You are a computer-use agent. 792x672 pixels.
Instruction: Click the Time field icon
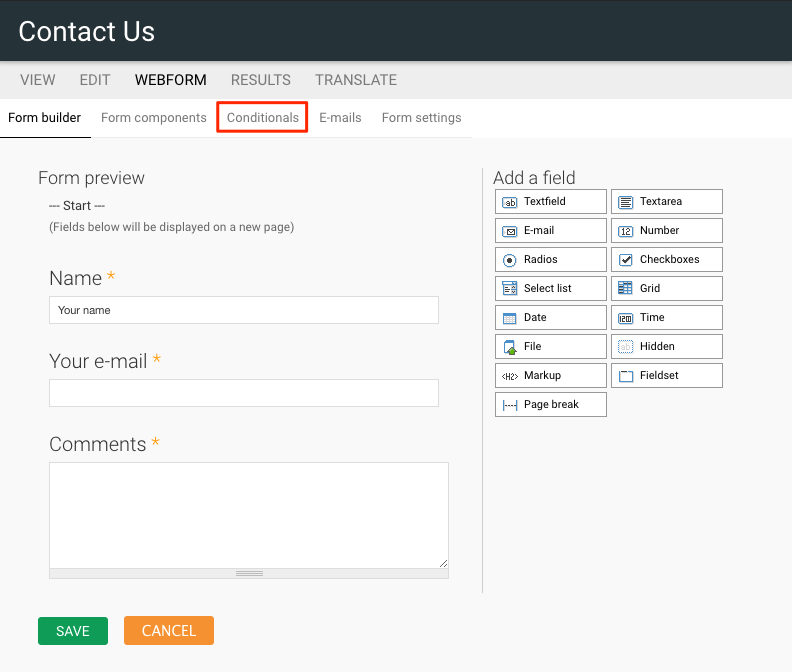[x=626, y=318]
